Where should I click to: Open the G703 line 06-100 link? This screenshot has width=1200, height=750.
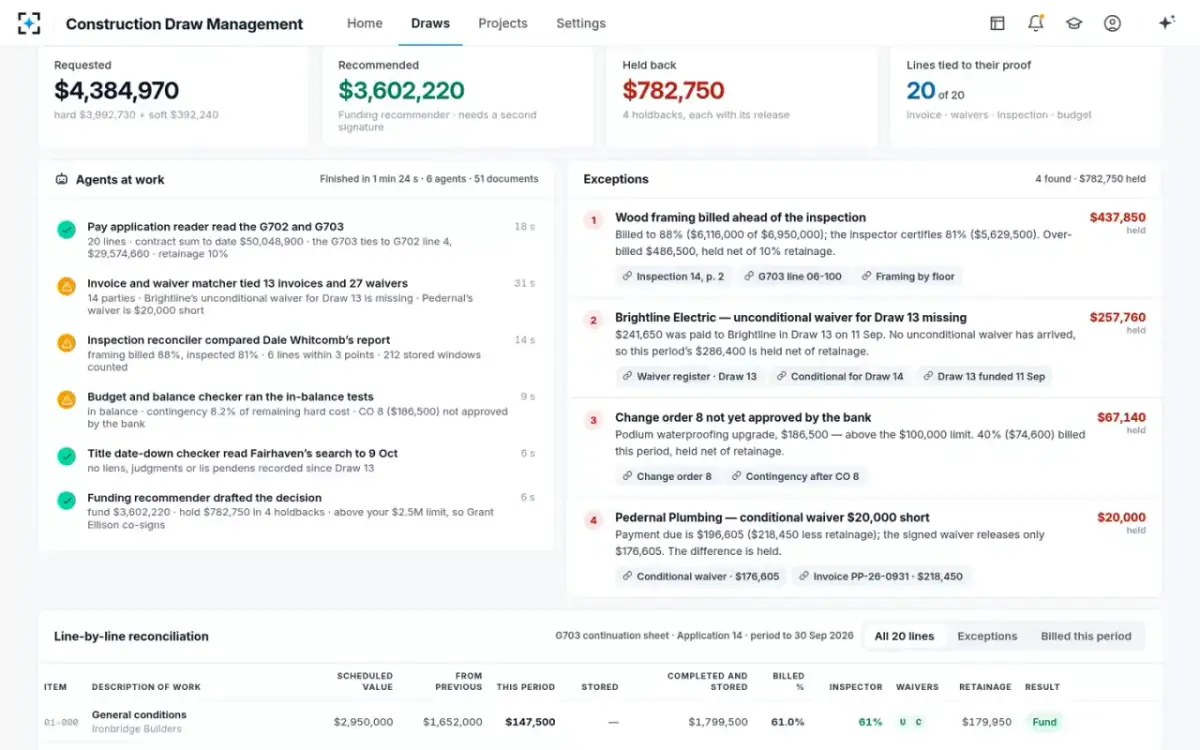794,276
